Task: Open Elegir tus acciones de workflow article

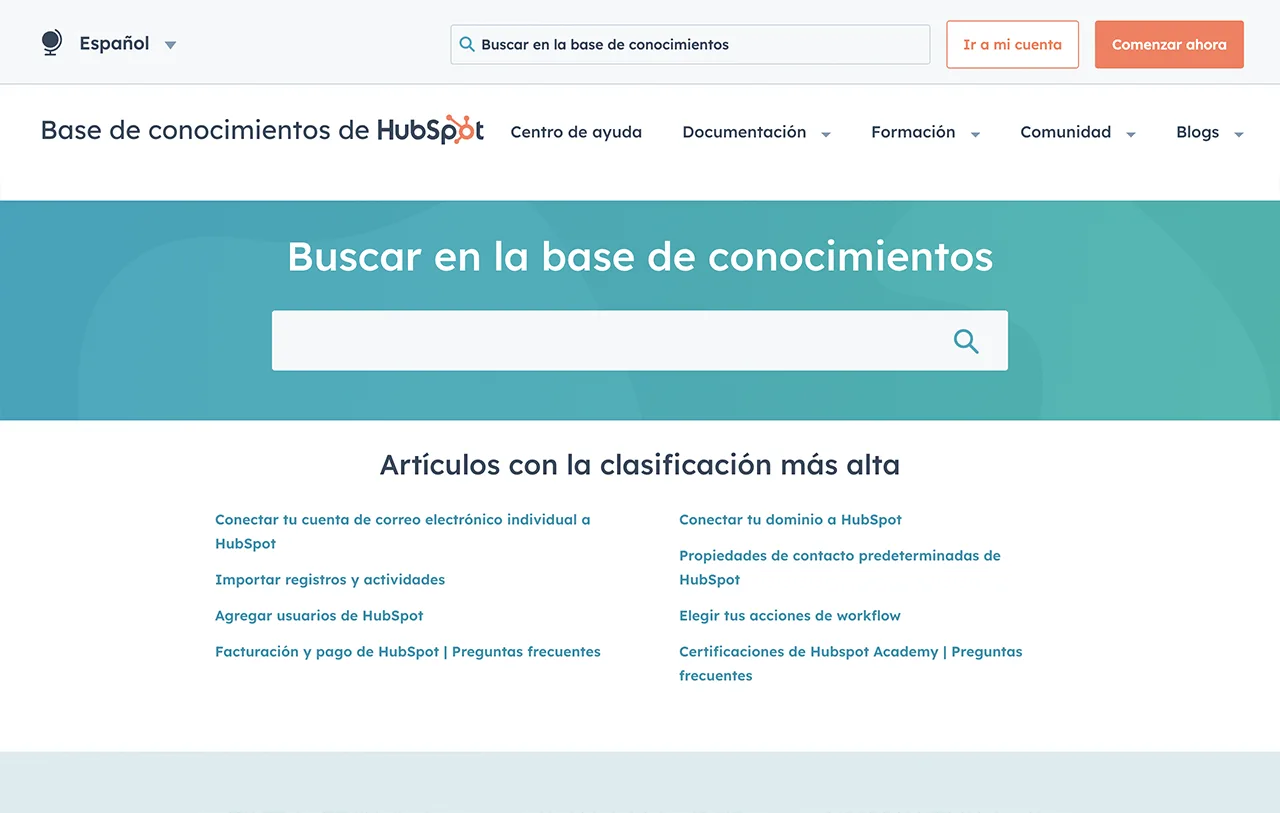Action: [x=790, y=616]
